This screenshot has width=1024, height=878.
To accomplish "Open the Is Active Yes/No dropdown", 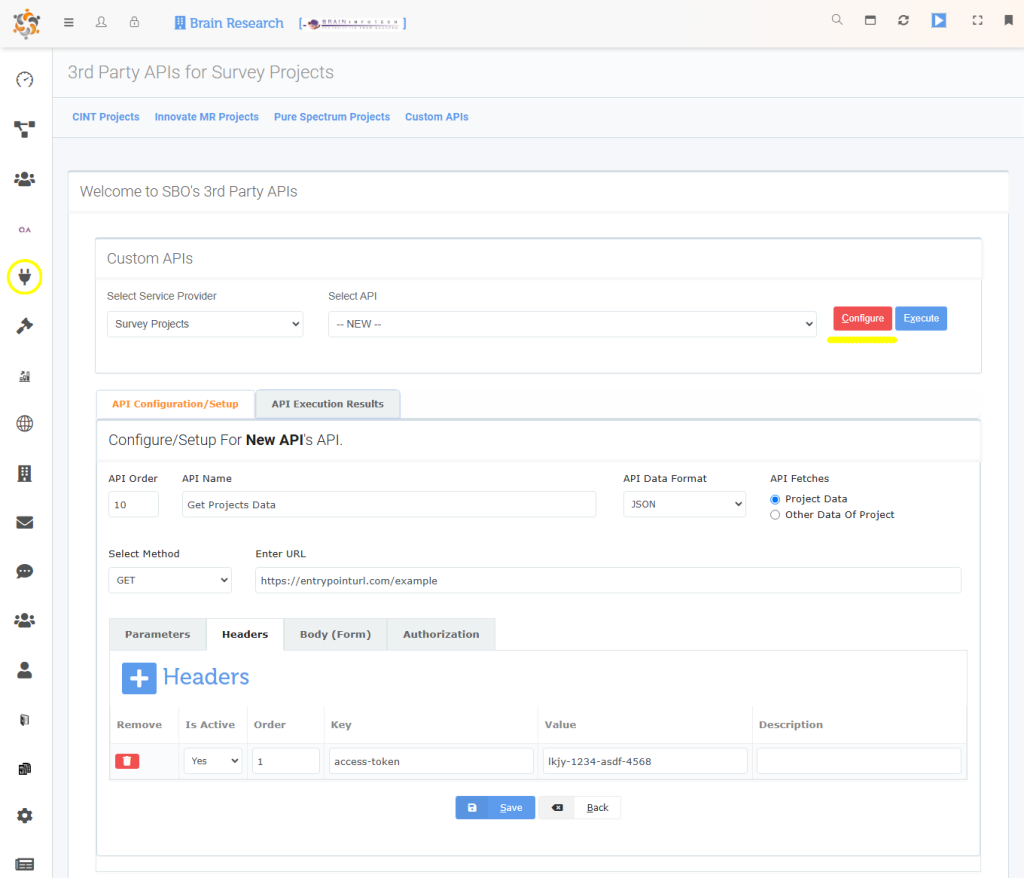I will [212, 761].
